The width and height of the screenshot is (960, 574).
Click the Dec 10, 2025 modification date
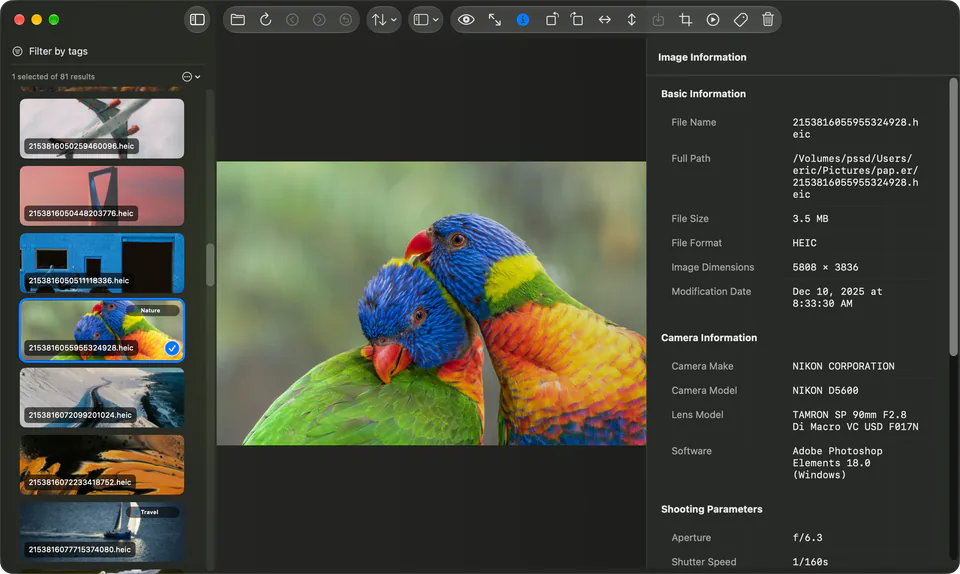point(837,297)
